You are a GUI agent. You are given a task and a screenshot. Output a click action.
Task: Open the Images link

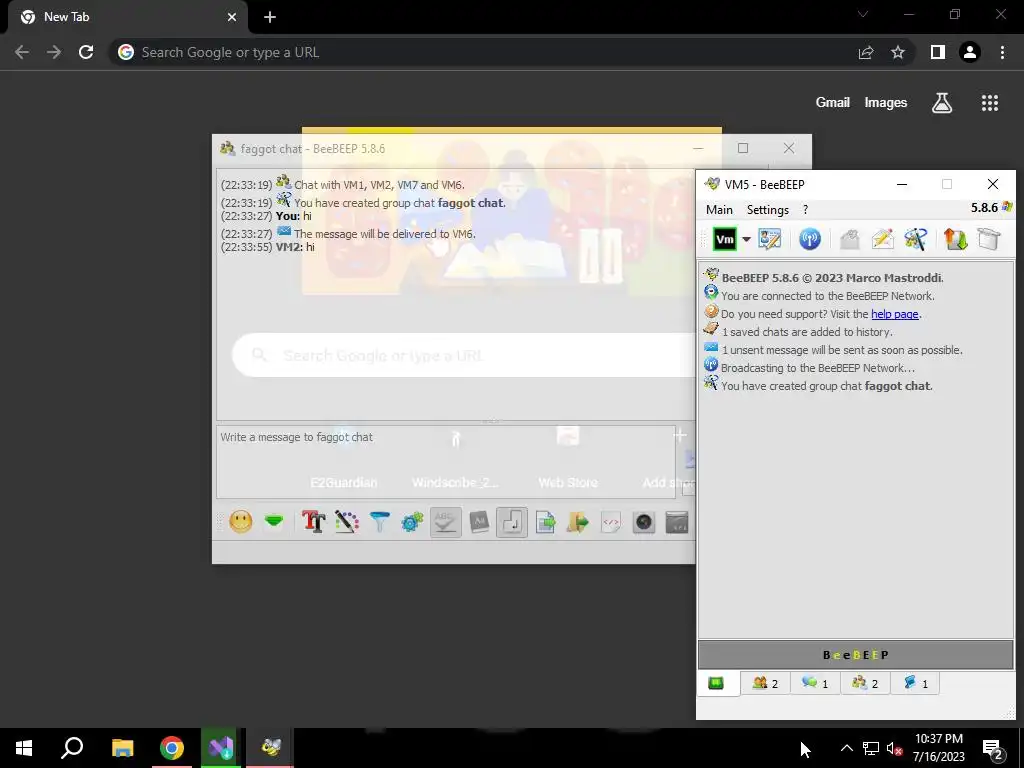pos(886,103)
